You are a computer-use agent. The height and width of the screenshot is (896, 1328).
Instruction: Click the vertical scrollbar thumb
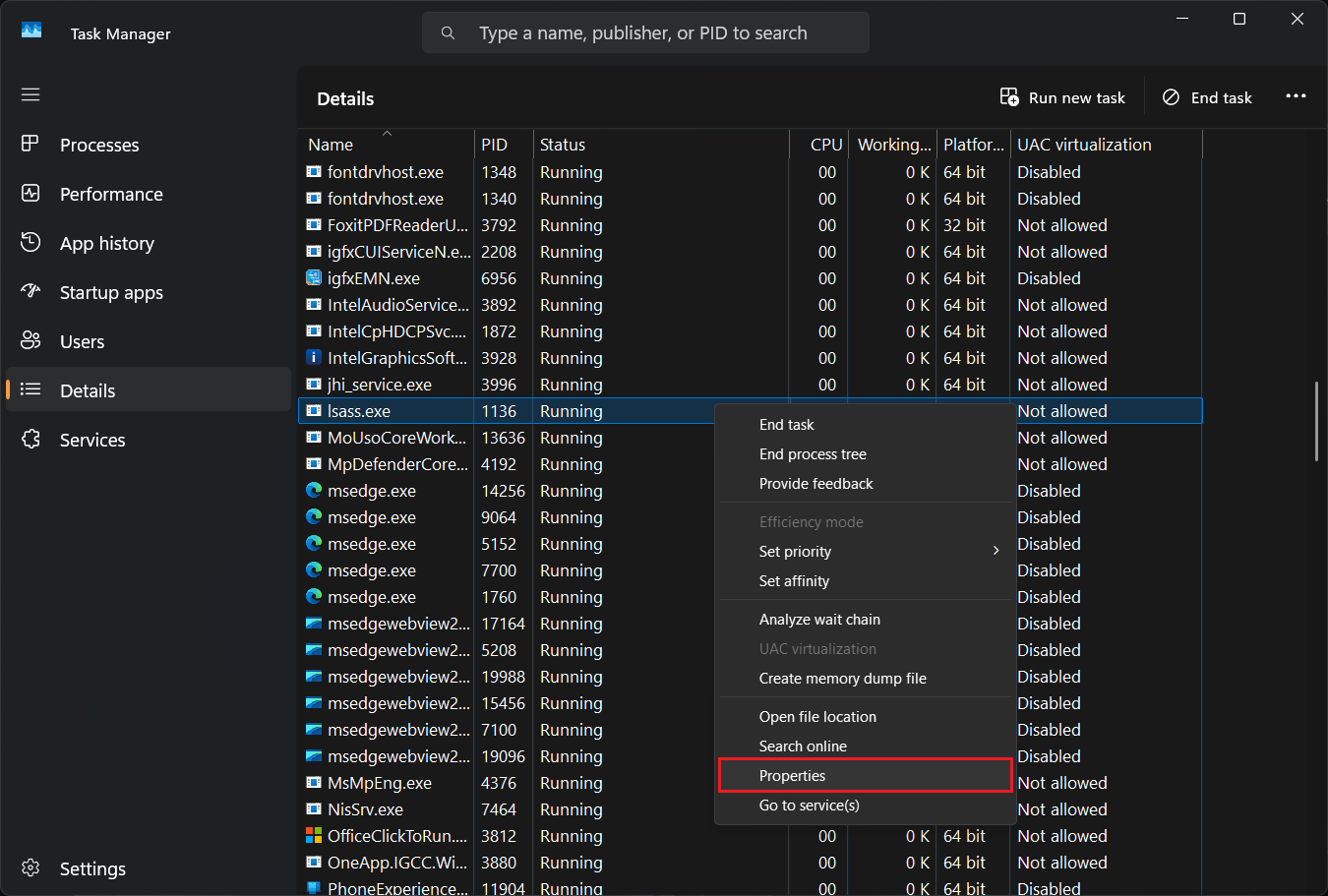1316,421
